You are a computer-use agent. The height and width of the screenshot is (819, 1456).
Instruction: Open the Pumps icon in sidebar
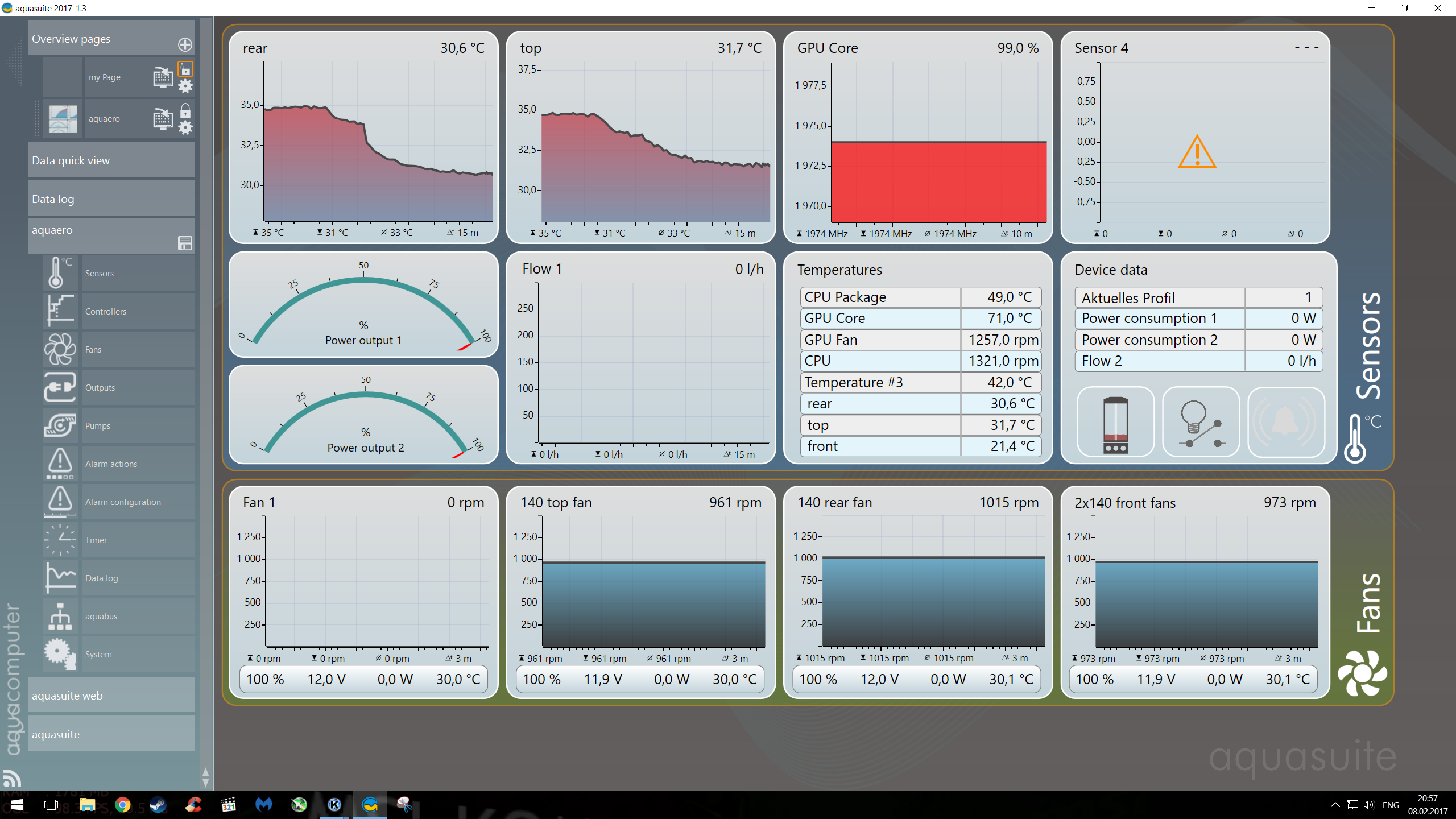pyautogui.click(x=60, y=425)
